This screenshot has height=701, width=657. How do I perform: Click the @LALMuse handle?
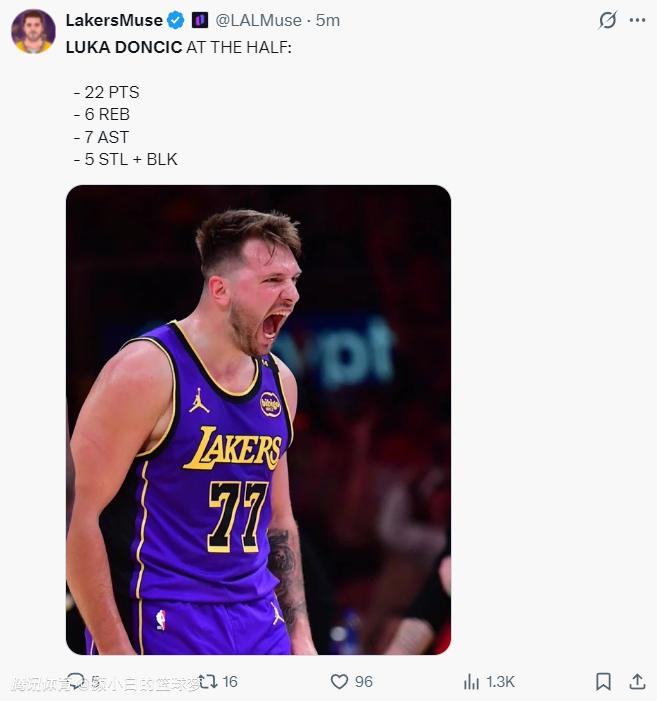tap(258, 20)
